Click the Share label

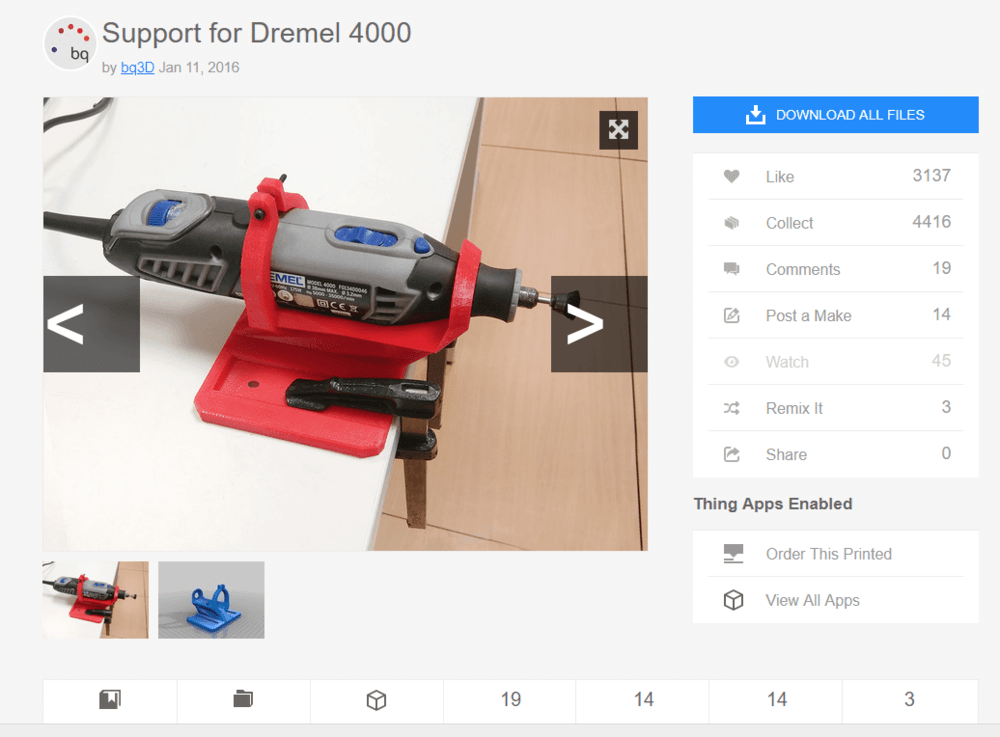click(x=786, y=455)
